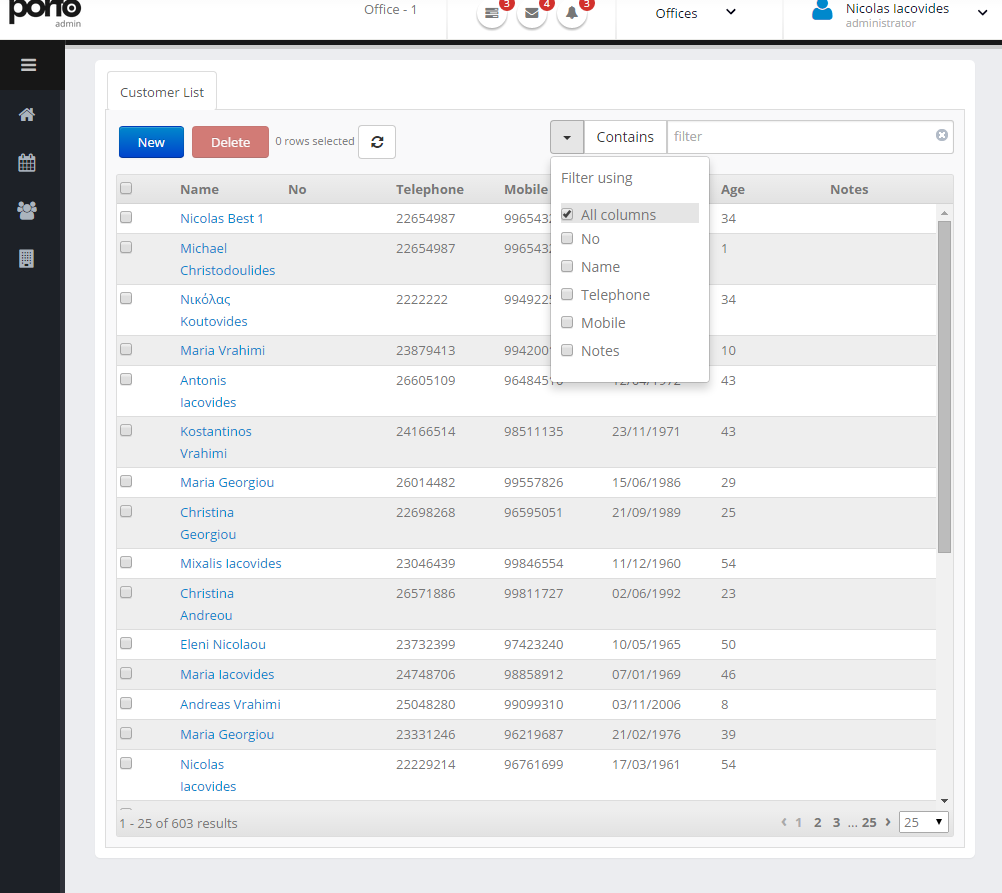1002x893 pixels.
Task: Click mobile number 98511135 cell
Action: point(534,431)
